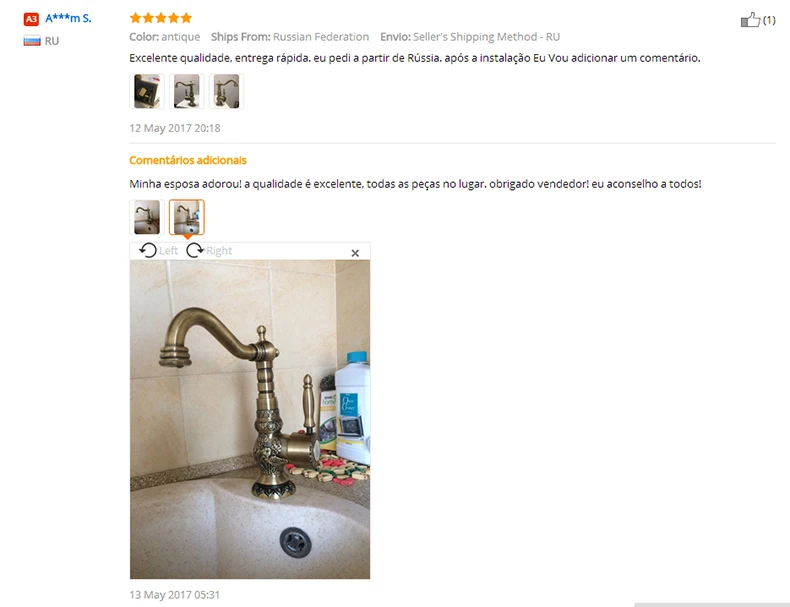Click the RU country label
790x607 pixels.
click(52, 41)
